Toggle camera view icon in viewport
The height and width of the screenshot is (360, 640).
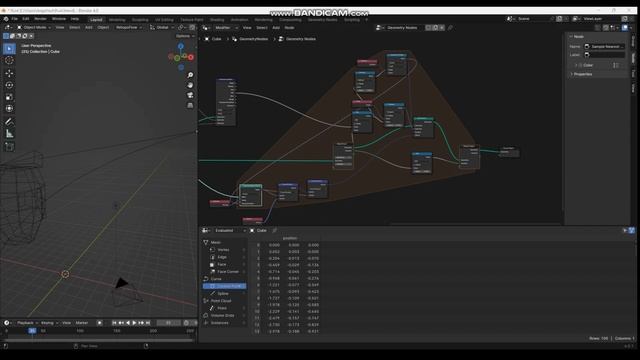tap(190, 95)
